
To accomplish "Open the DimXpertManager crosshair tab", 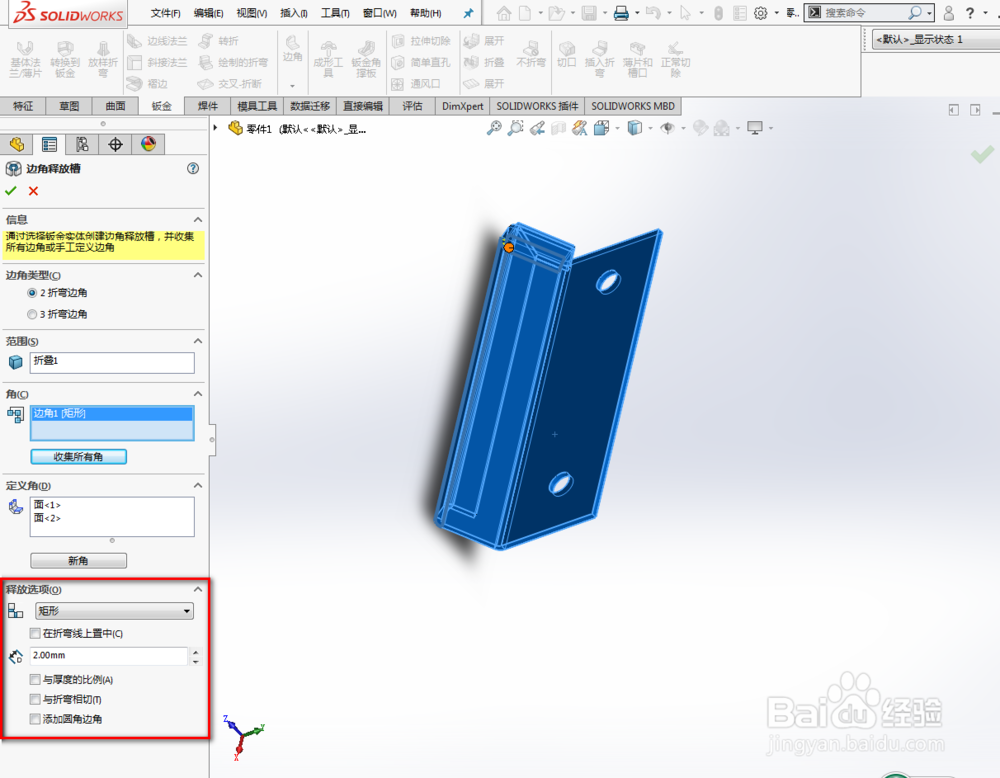I will [115, 144].
